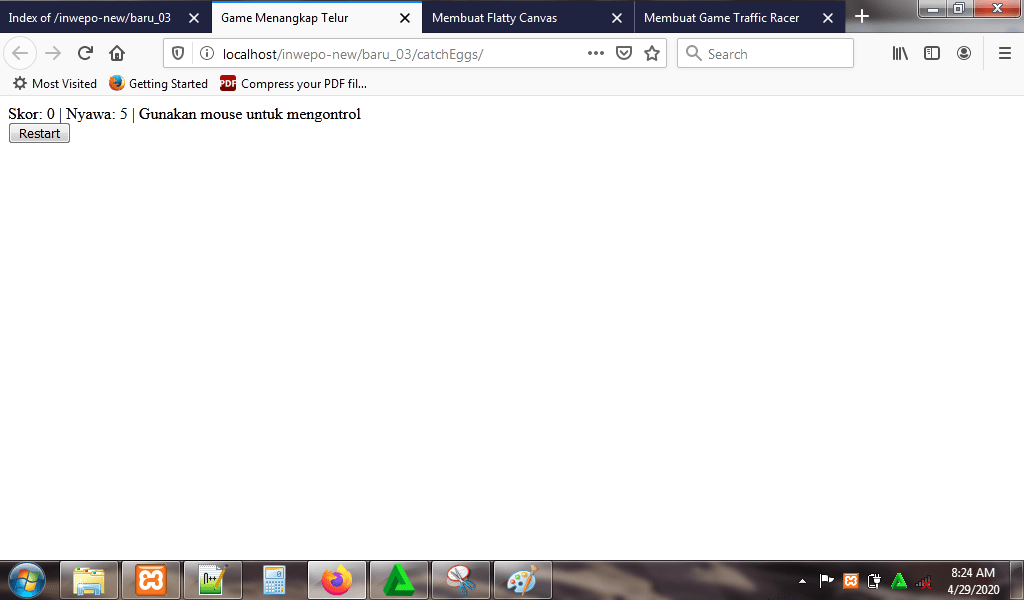1024x600 pixels.
Task: Open Most Visited bookmarks folder
Action: coord(55,84)
